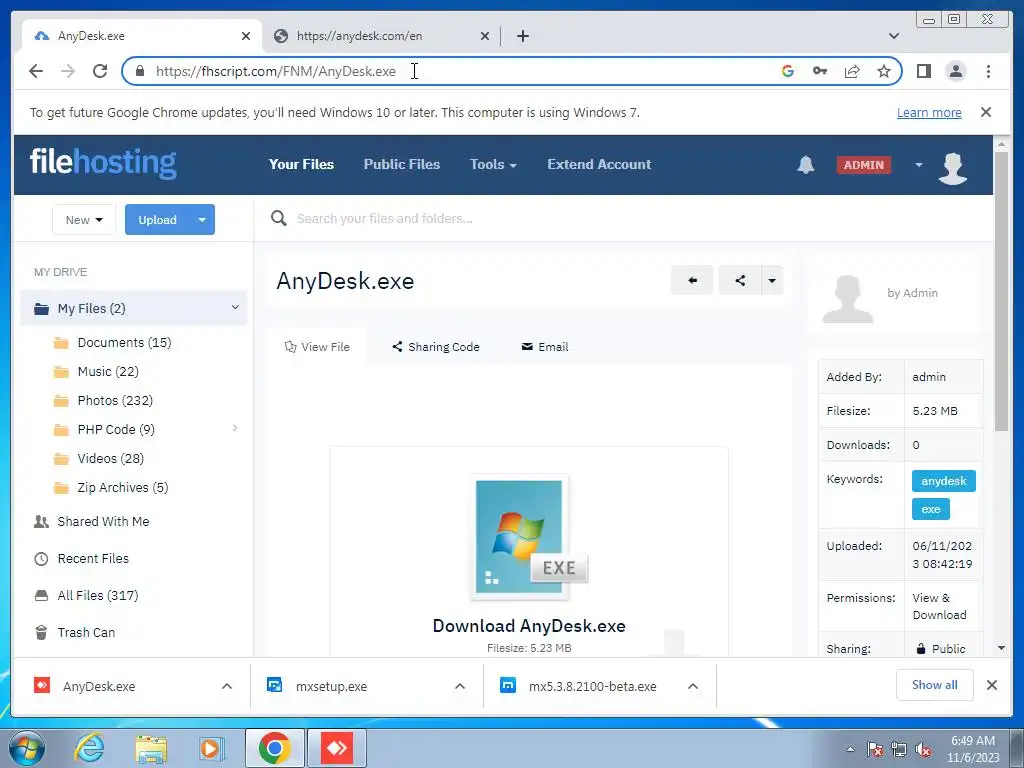Open options for mx5.3.8.2100-beta.exe download
This screenshot has width=1024, height=768.
[693, 686]
